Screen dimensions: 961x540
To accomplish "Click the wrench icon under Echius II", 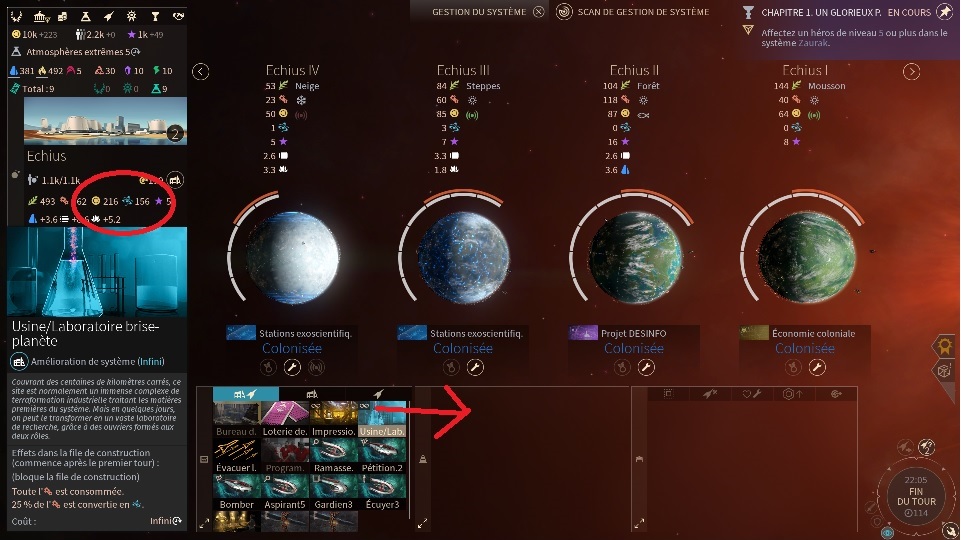I will 646,367.
